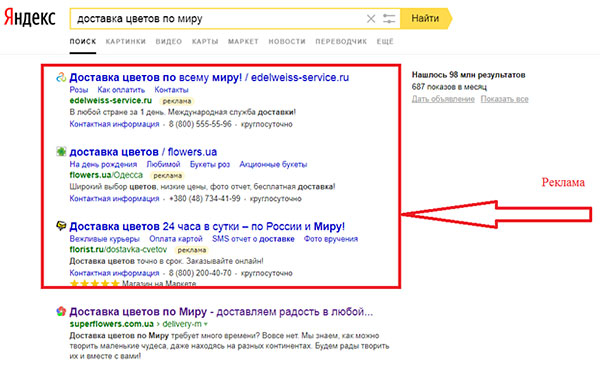Open the Карты tab

pyautogui.click(x=205, y=41)
